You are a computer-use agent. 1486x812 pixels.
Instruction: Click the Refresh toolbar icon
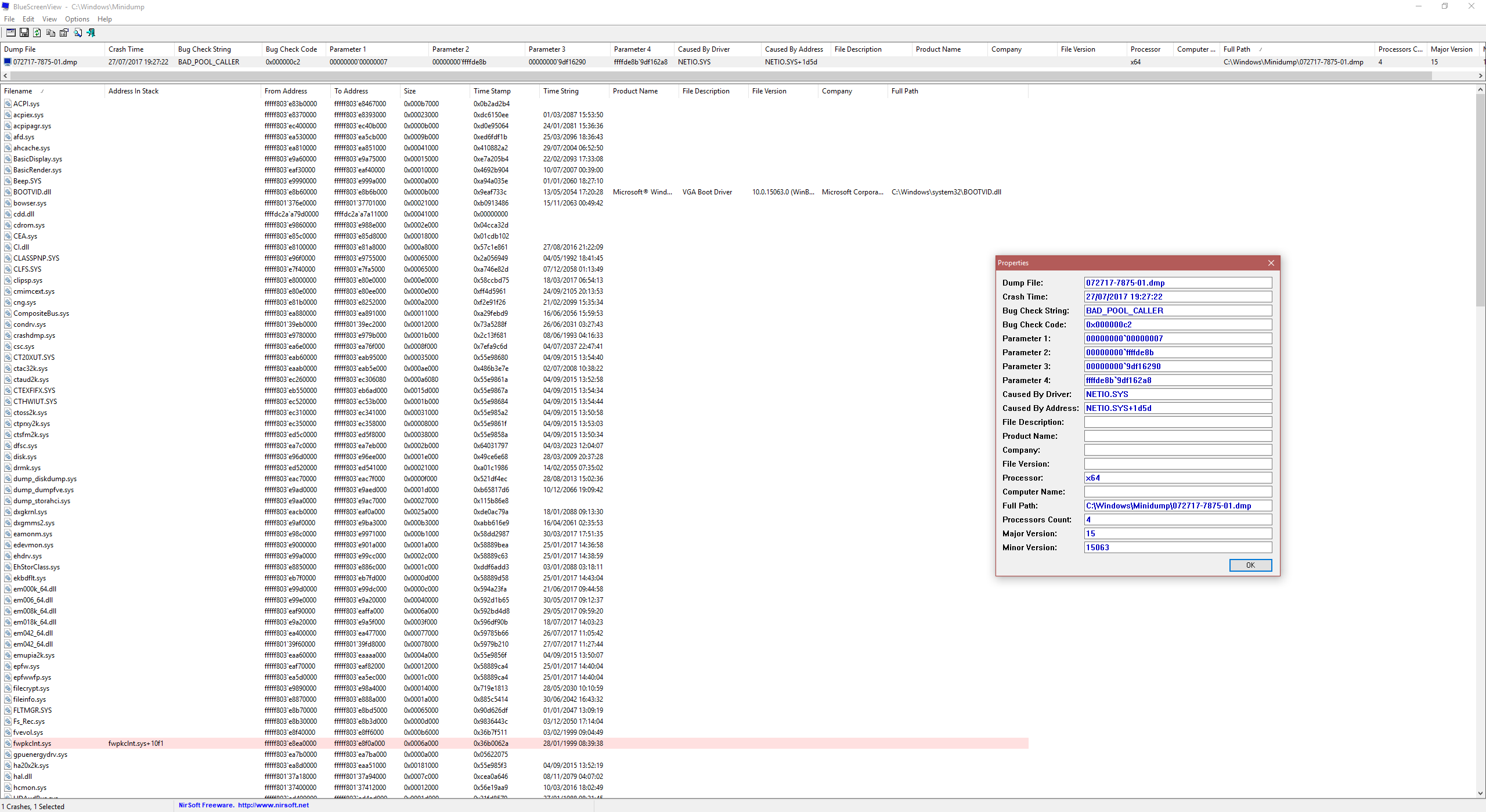(x=37, y=33)
